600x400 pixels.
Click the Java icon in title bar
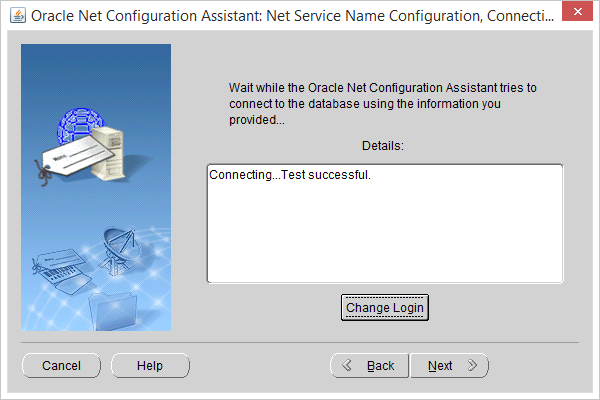pyautogui.click(x=18, y=16)
